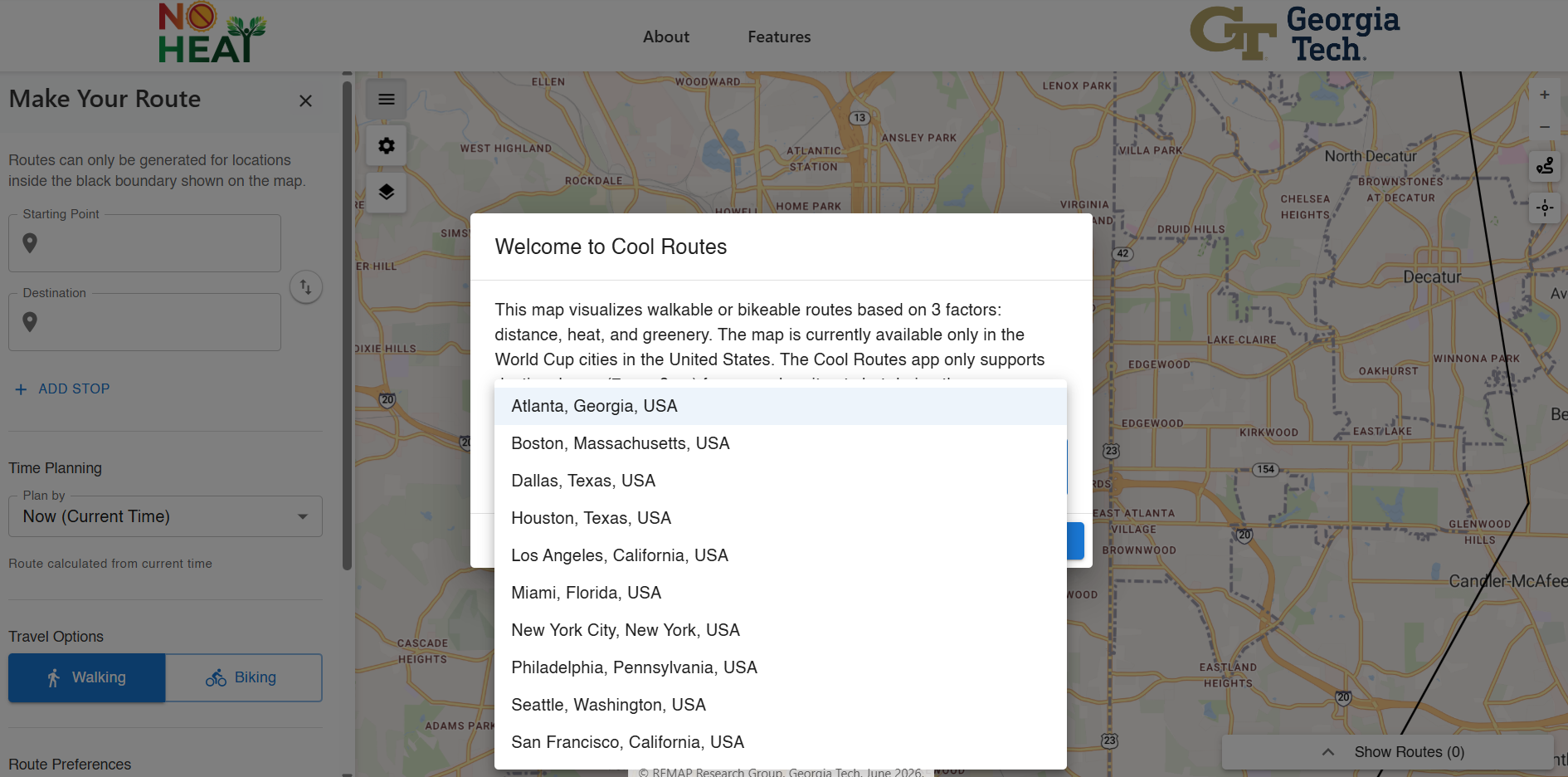Click the route directions icon on map
This screenshot has height=777, width=1568.
(1545, 167)
